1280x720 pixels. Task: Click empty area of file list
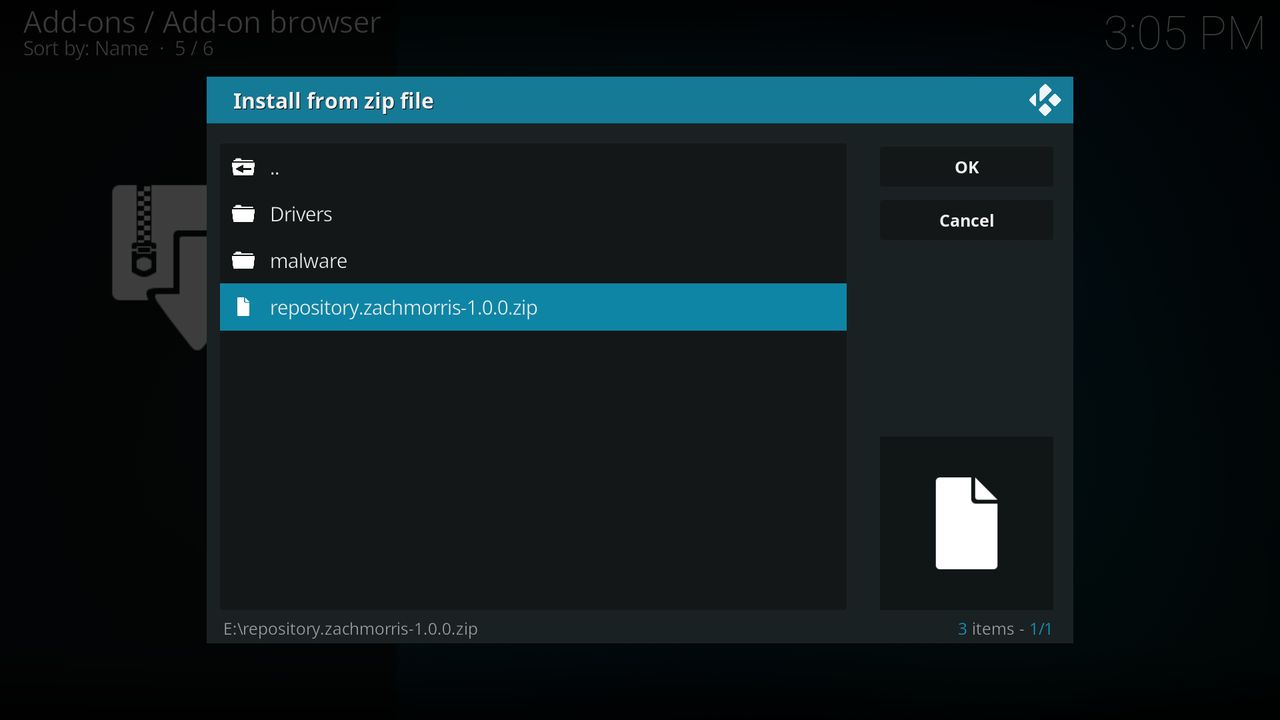(x=533, y=470)
